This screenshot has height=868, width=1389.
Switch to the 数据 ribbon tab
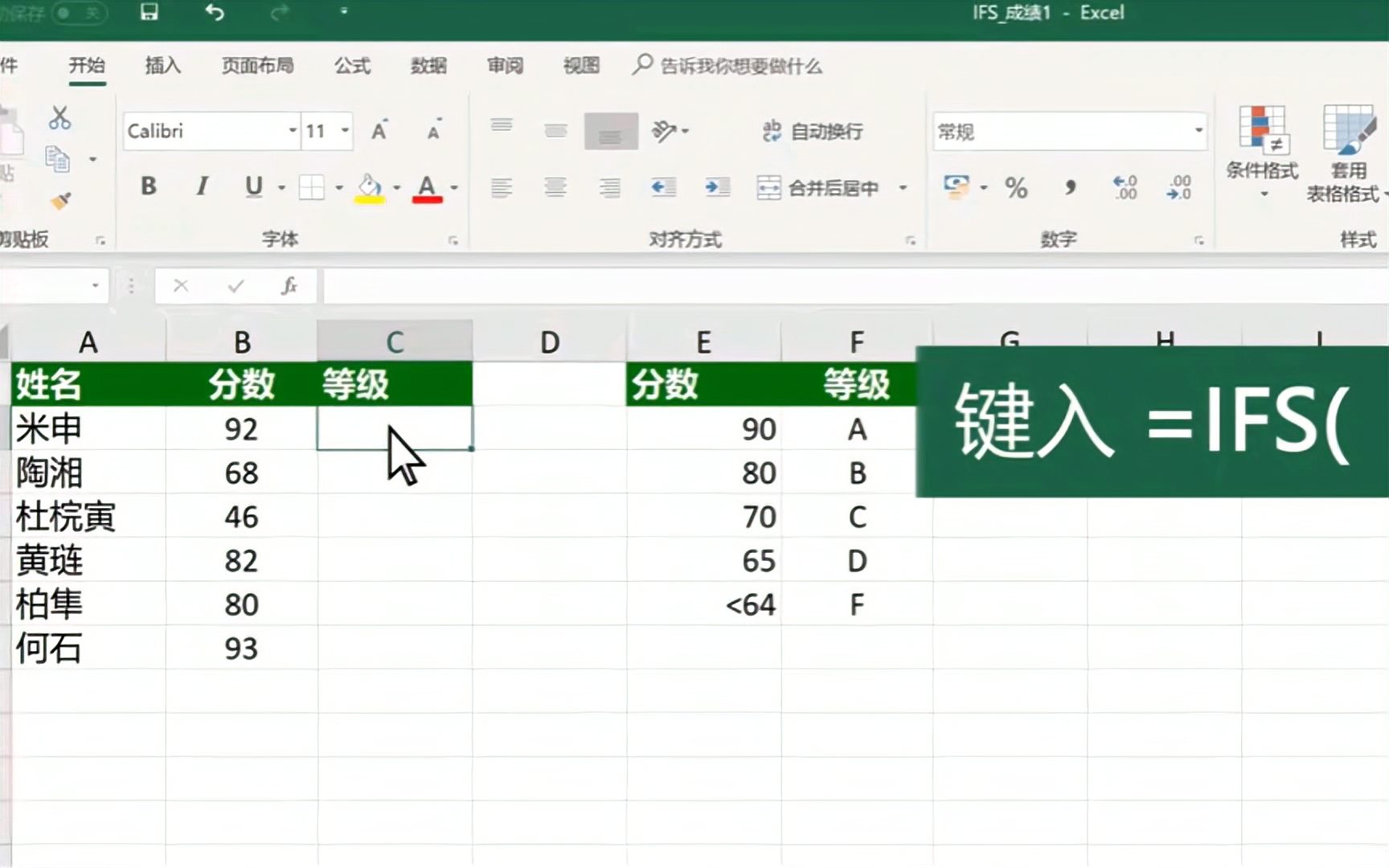(429, 66)
